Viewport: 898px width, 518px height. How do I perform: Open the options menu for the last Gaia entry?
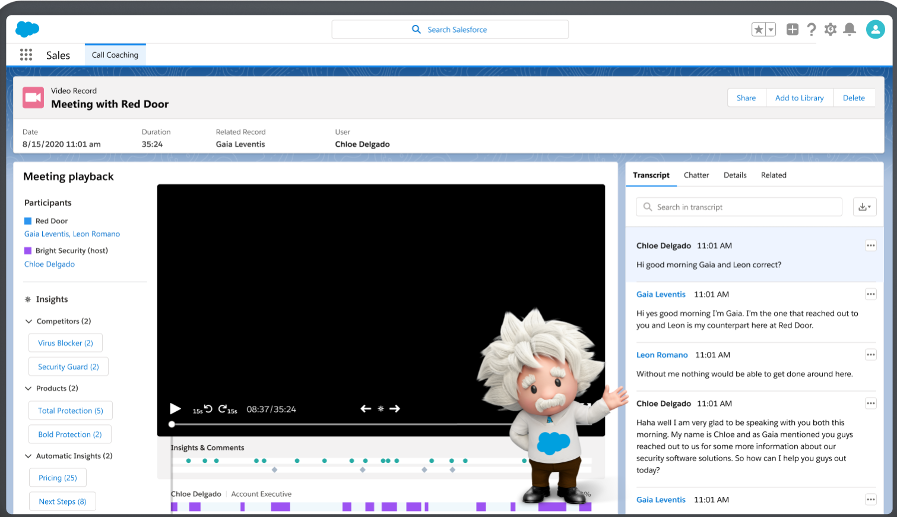[871, 500]
